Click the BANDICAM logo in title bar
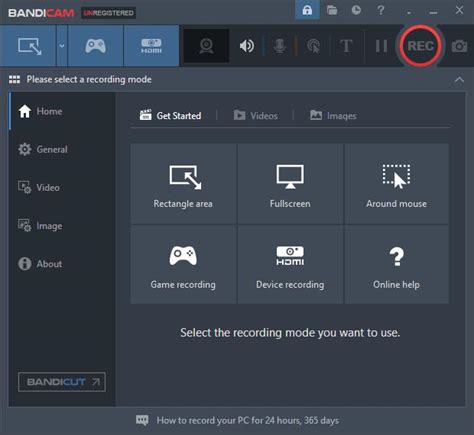The image size is (474, 435). [41, 13]
